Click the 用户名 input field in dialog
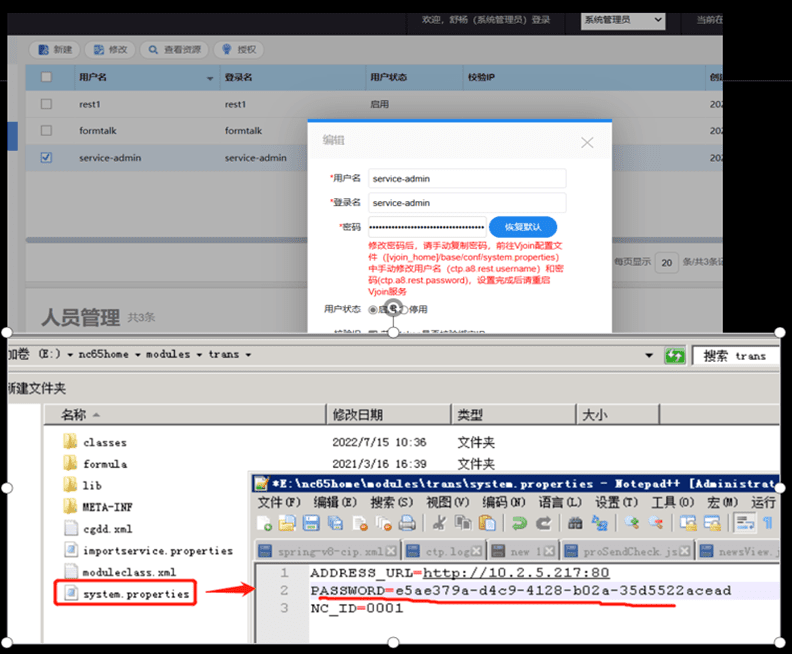The width and height of the screenshot is (792, 654). pos(467,178)
